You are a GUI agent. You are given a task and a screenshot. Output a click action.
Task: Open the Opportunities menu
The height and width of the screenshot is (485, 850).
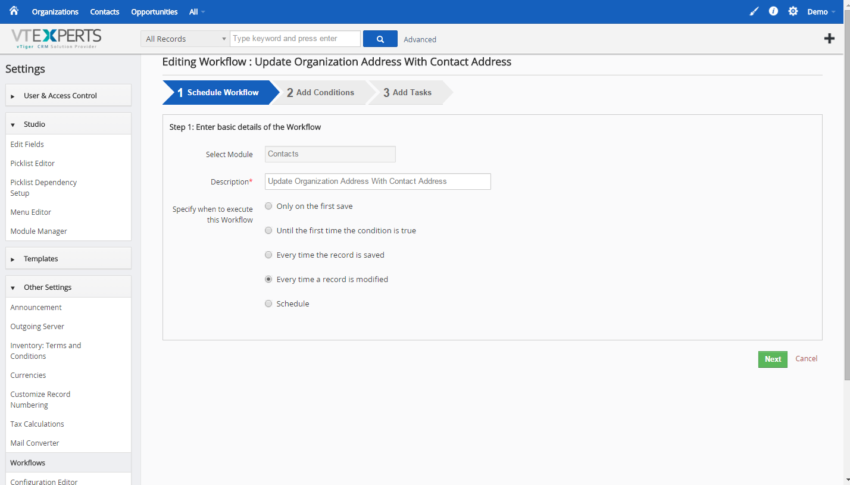pos(154,12)
